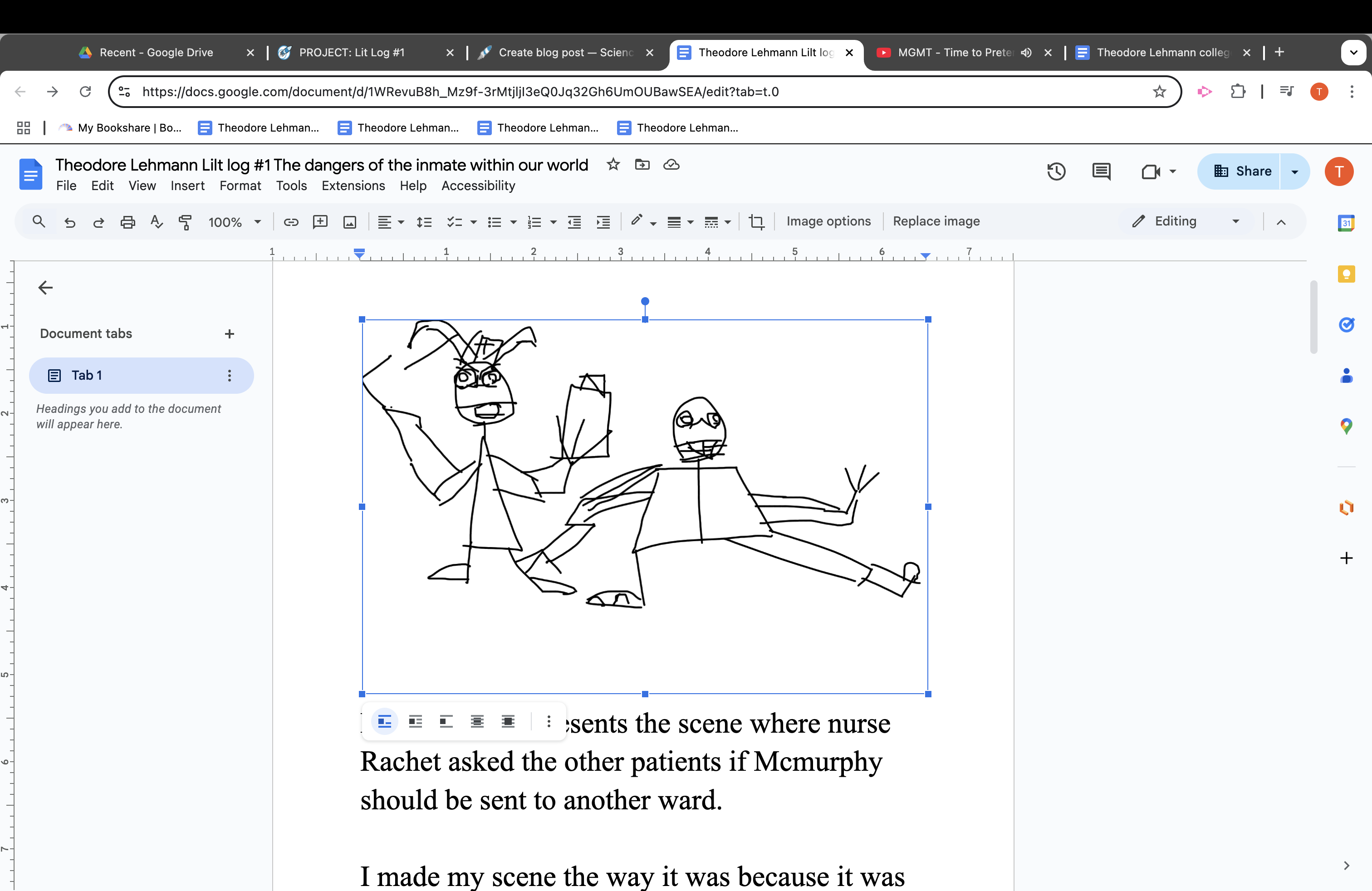The width and height of the screenshot is (1372, 891).
Task: Select In line image wrap option
Action: [x=384, y=721]
